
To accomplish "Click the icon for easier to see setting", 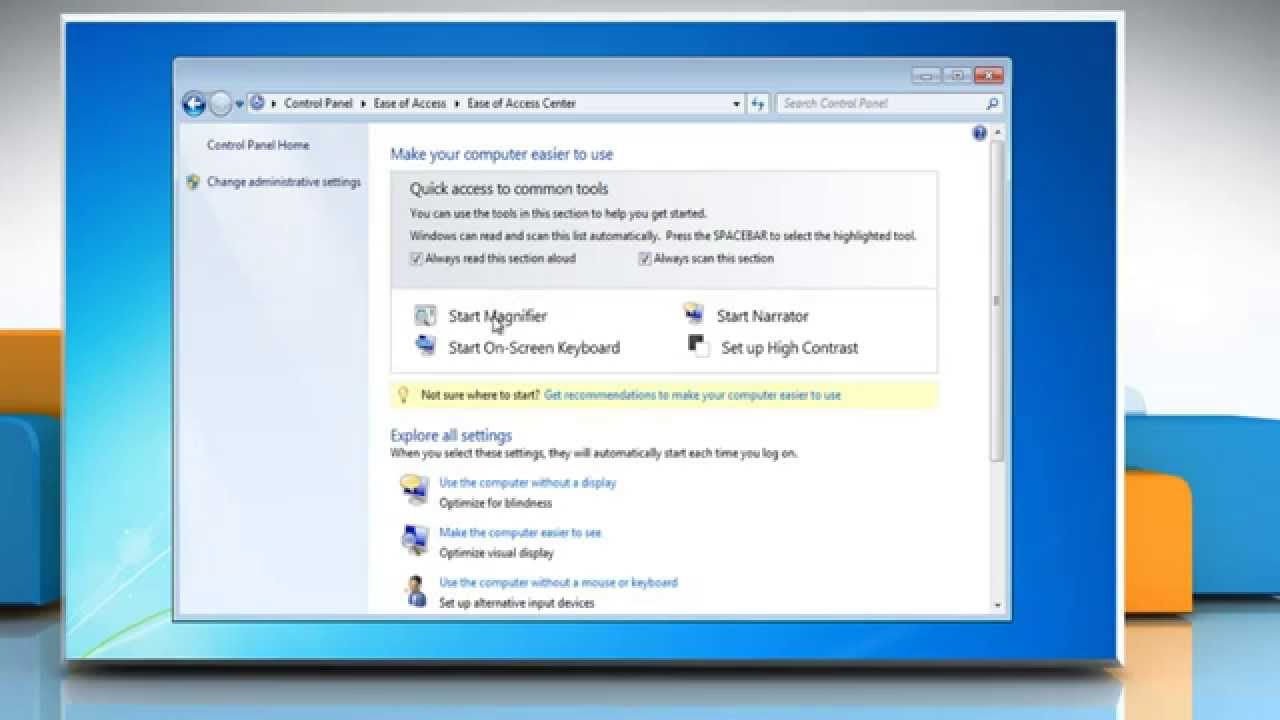I will tap(414, 539).
